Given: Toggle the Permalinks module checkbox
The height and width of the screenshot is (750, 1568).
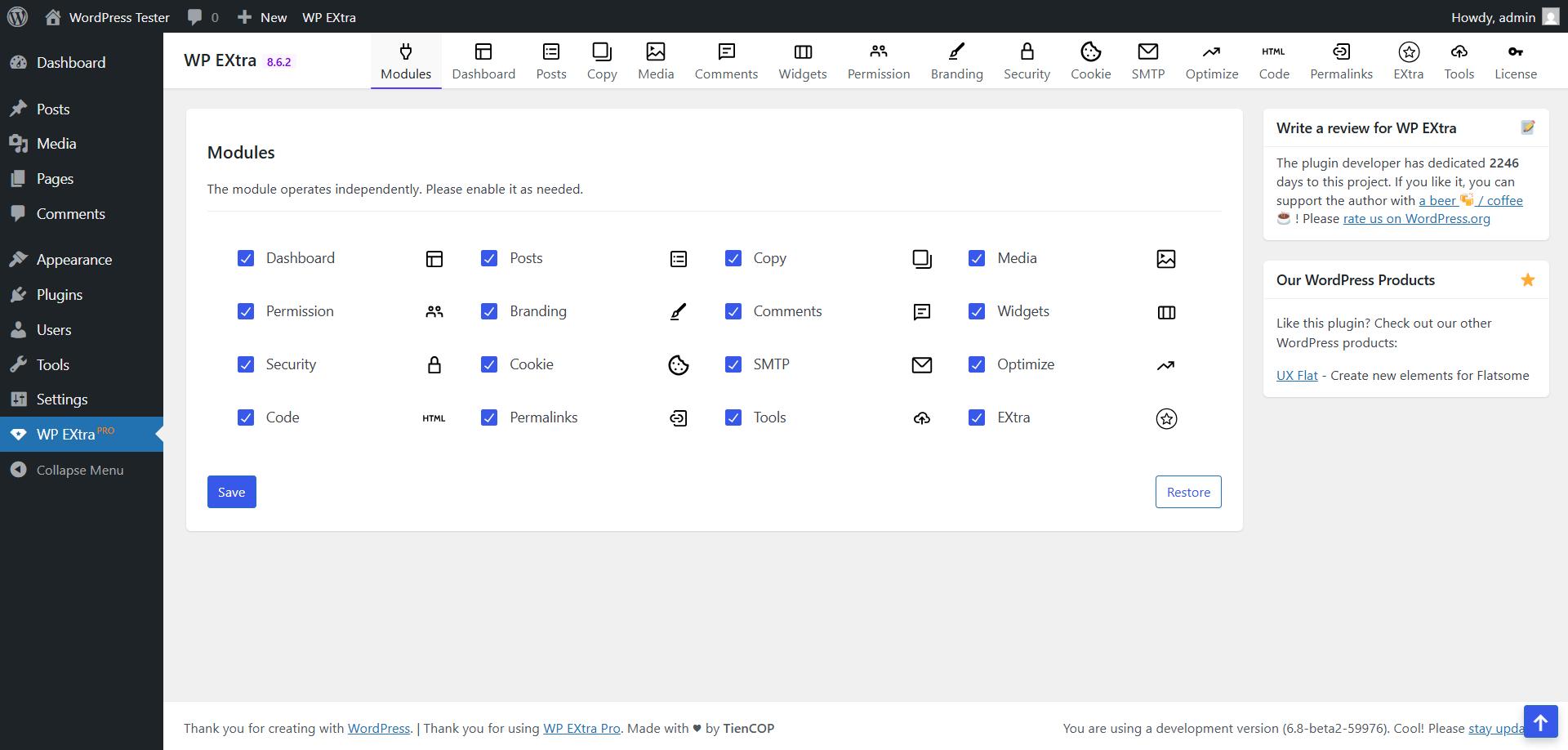Looking at the screenshot, I should tap(488, 417).
